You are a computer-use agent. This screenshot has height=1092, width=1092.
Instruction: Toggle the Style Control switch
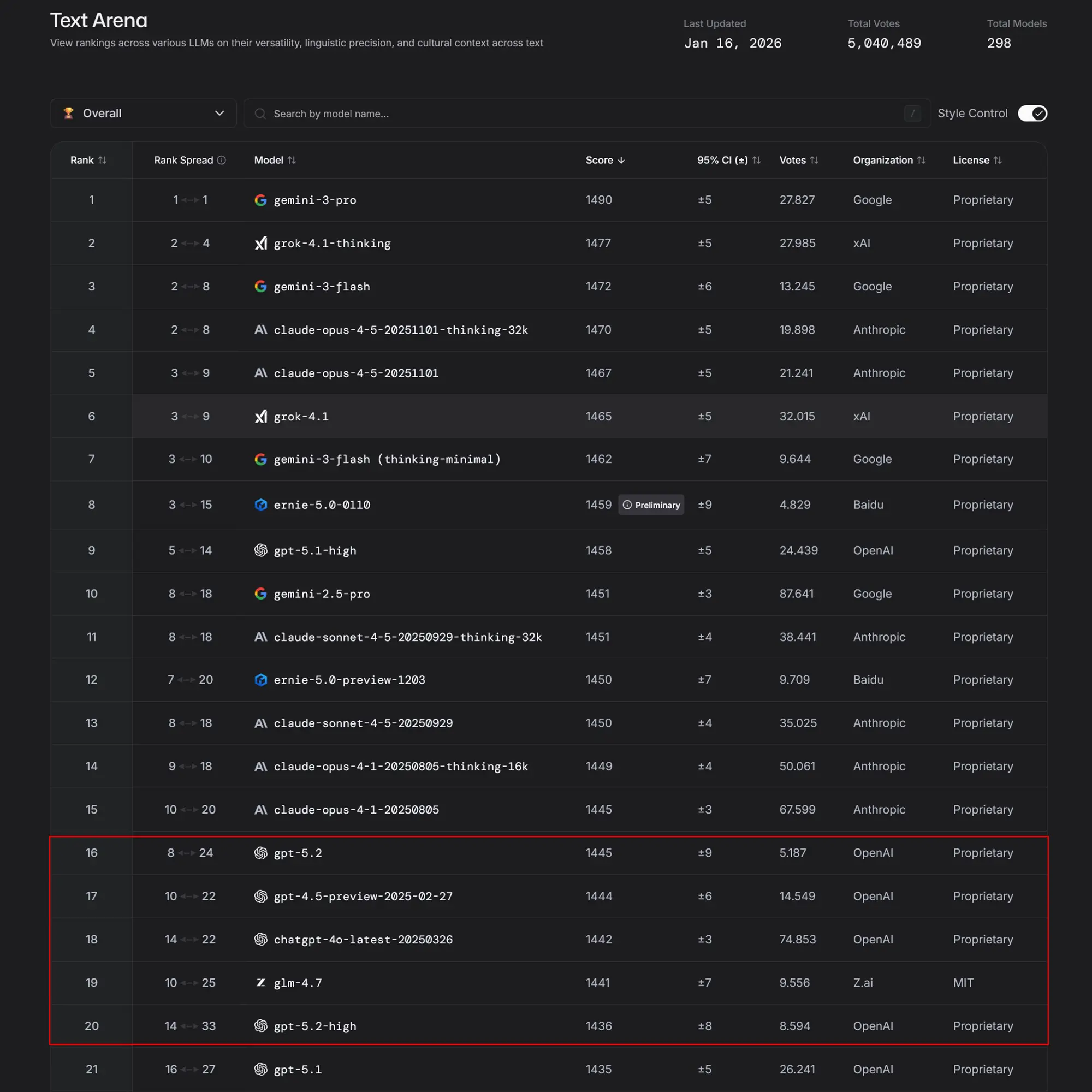1032,114
